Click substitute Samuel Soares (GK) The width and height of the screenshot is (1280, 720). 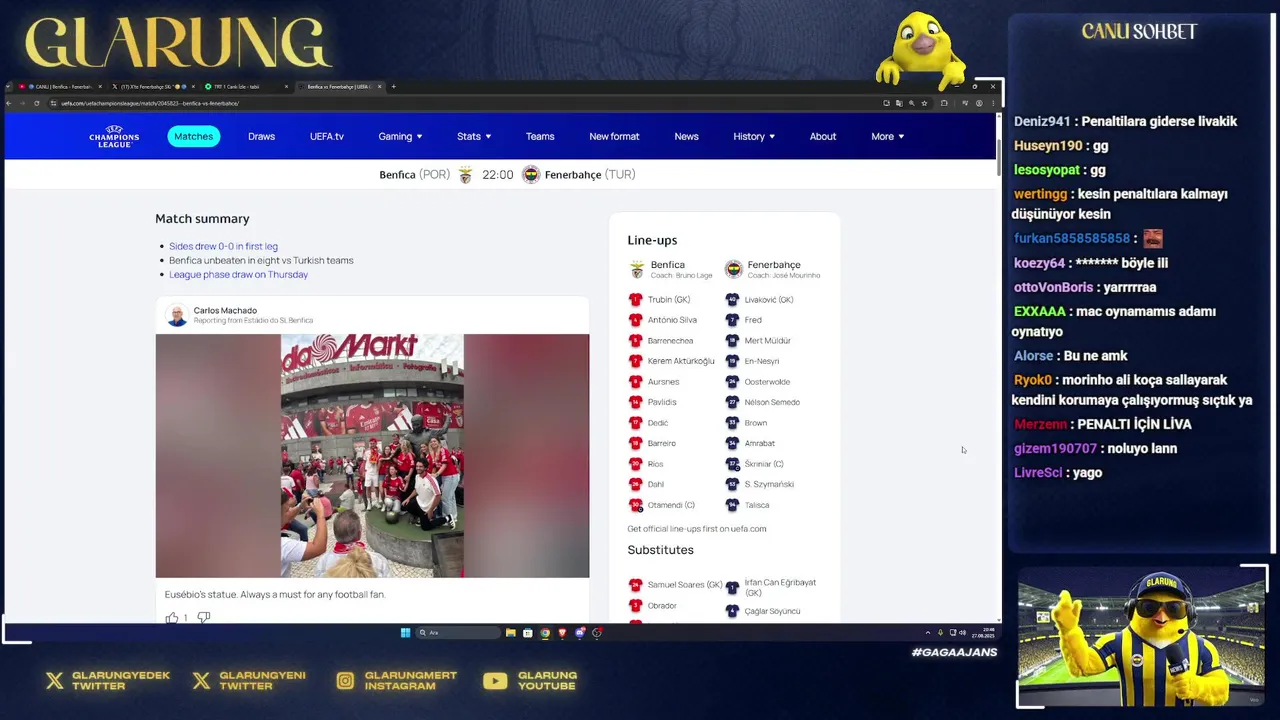(x=685, y=584)
